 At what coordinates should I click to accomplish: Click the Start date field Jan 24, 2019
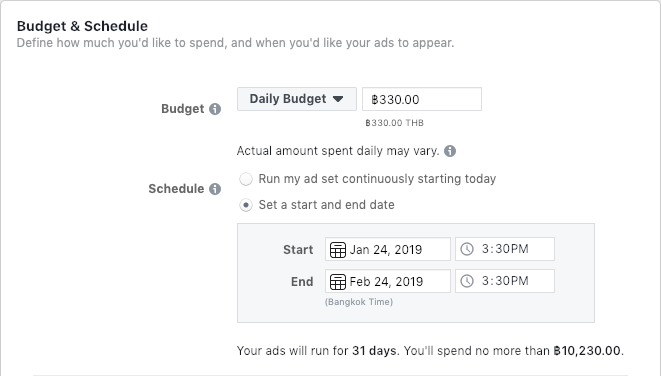coord(388,249)
